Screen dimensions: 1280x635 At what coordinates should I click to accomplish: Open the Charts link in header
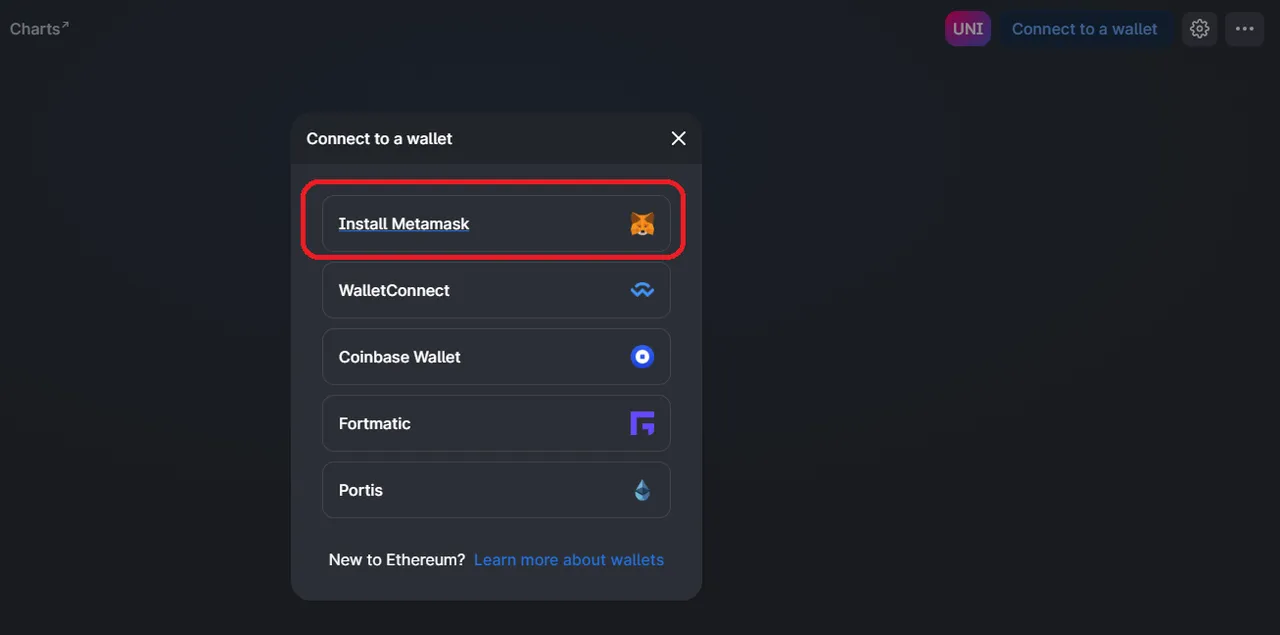coord(35,29)
